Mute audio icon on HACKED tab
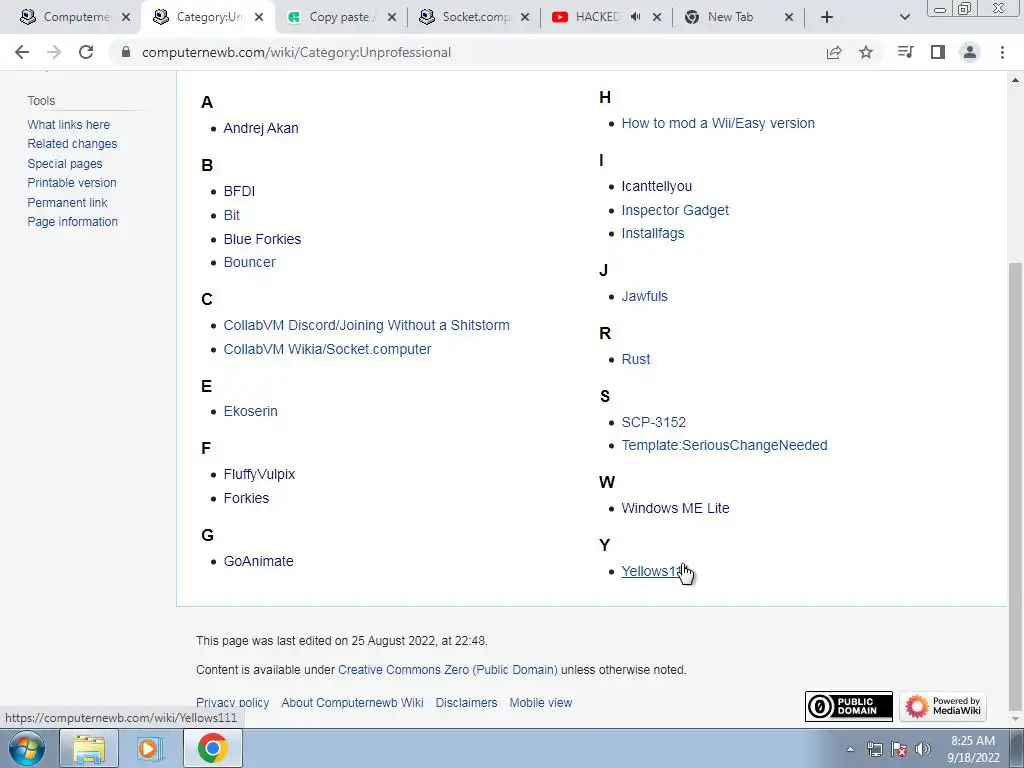Screen dimensions: 1024x768 pyautogui.click(x=635, y=17)
